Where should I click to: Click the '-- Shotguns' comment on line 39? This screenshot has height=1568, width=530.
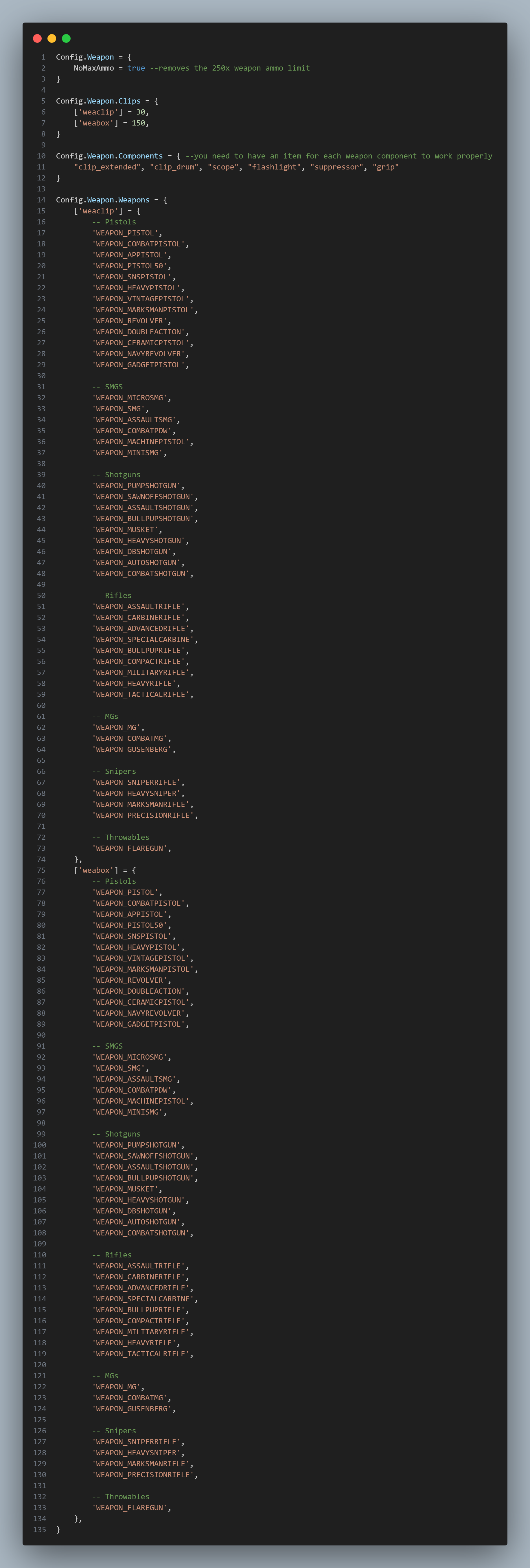pyautogui.click(x=116, y=475)
